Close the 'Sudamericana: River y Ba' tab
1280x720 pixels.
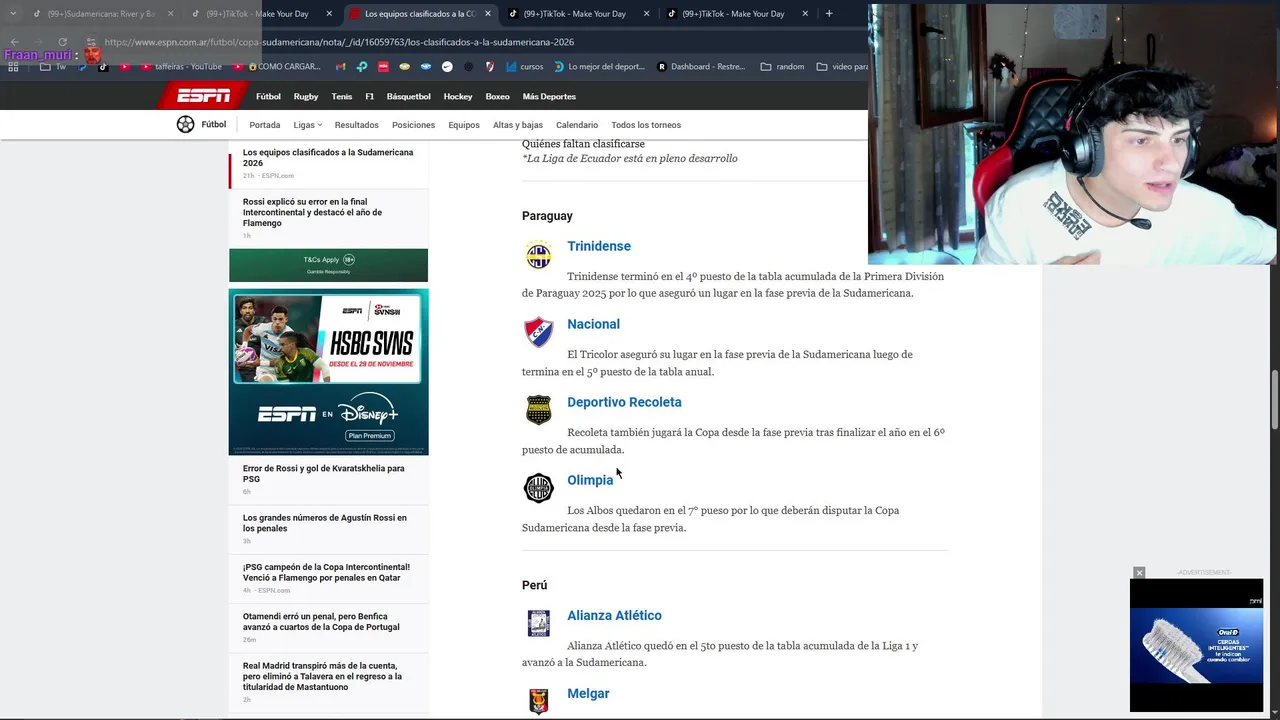click(170, 14)
